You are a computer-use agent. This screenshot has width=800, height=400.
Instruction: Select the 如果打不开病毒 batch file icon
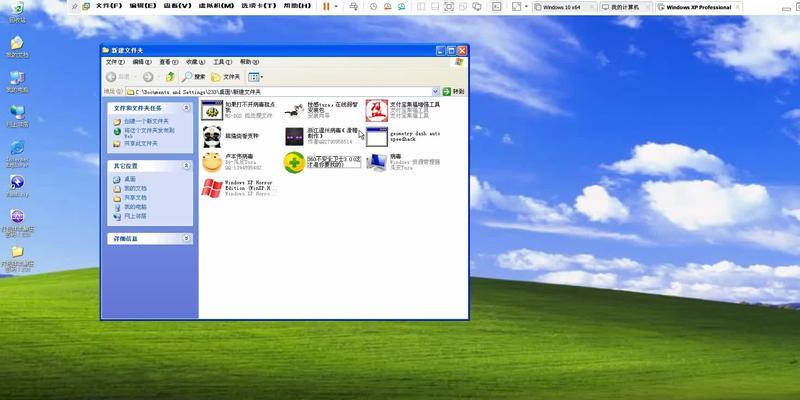click(212, 110)
